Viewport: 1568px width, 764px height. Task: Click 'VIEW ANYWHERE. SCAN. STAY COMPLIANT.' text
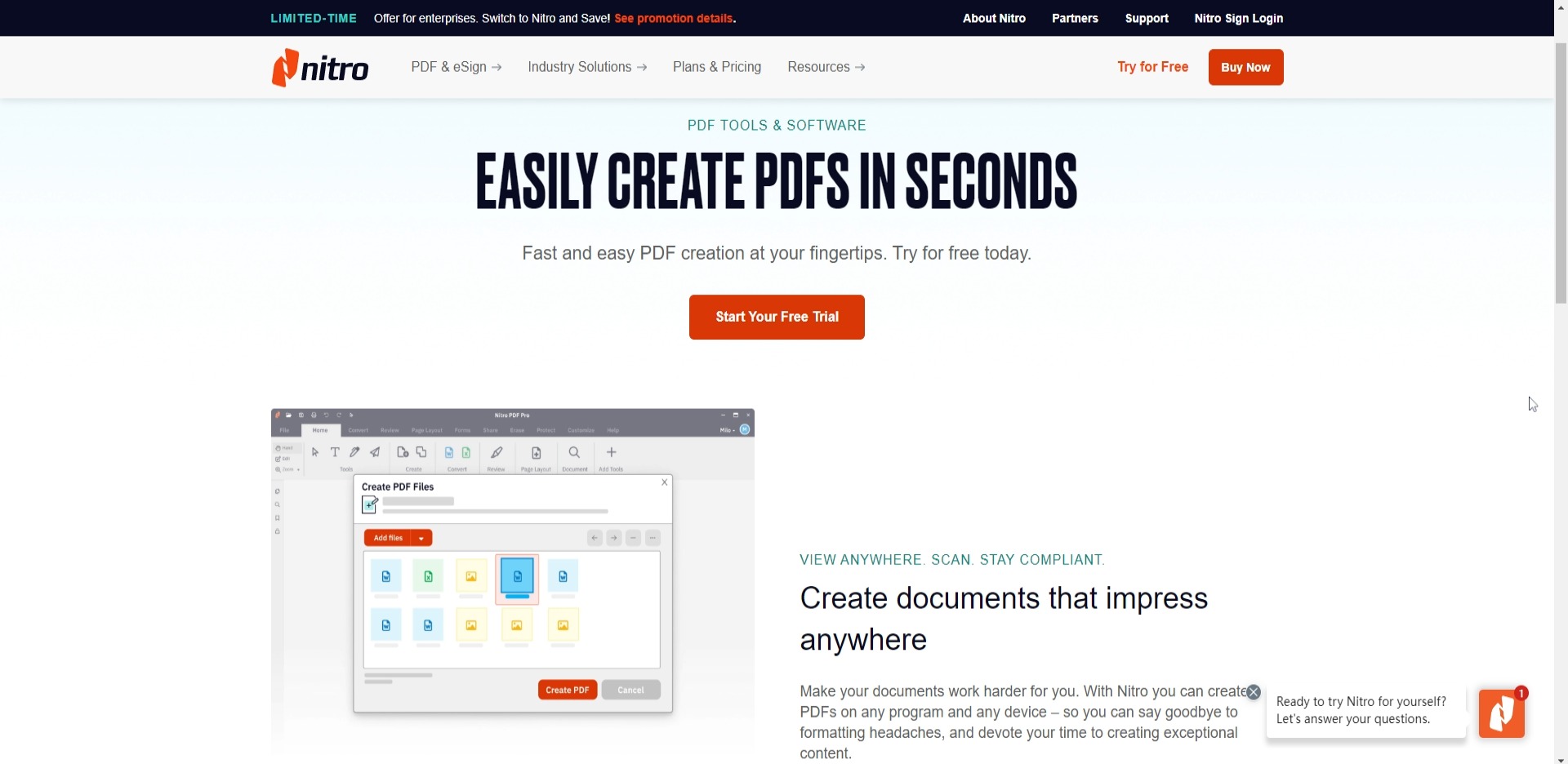952,560
